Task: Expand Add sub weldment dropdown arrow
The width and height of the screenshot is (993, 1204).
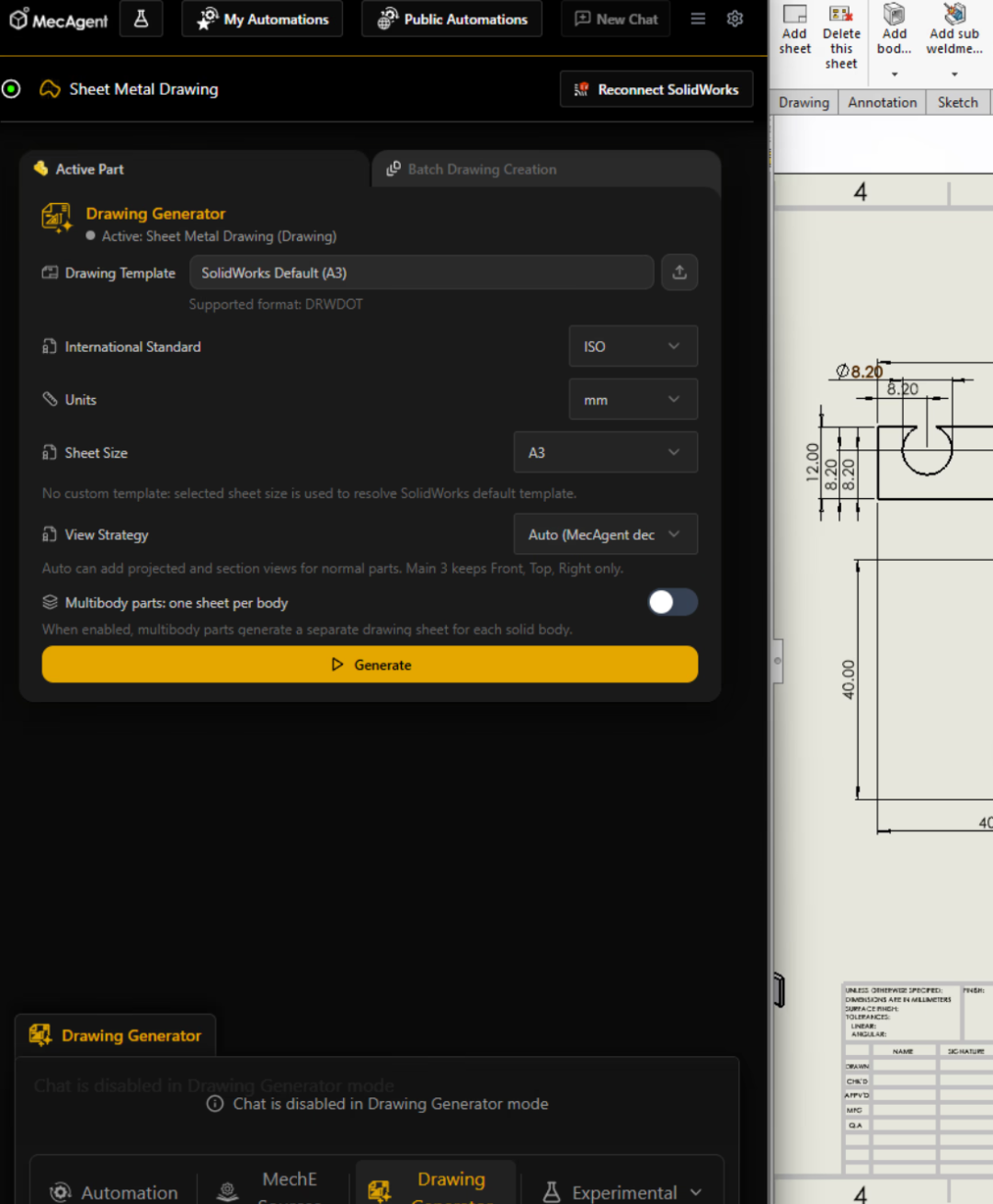Action: point(954,74)
